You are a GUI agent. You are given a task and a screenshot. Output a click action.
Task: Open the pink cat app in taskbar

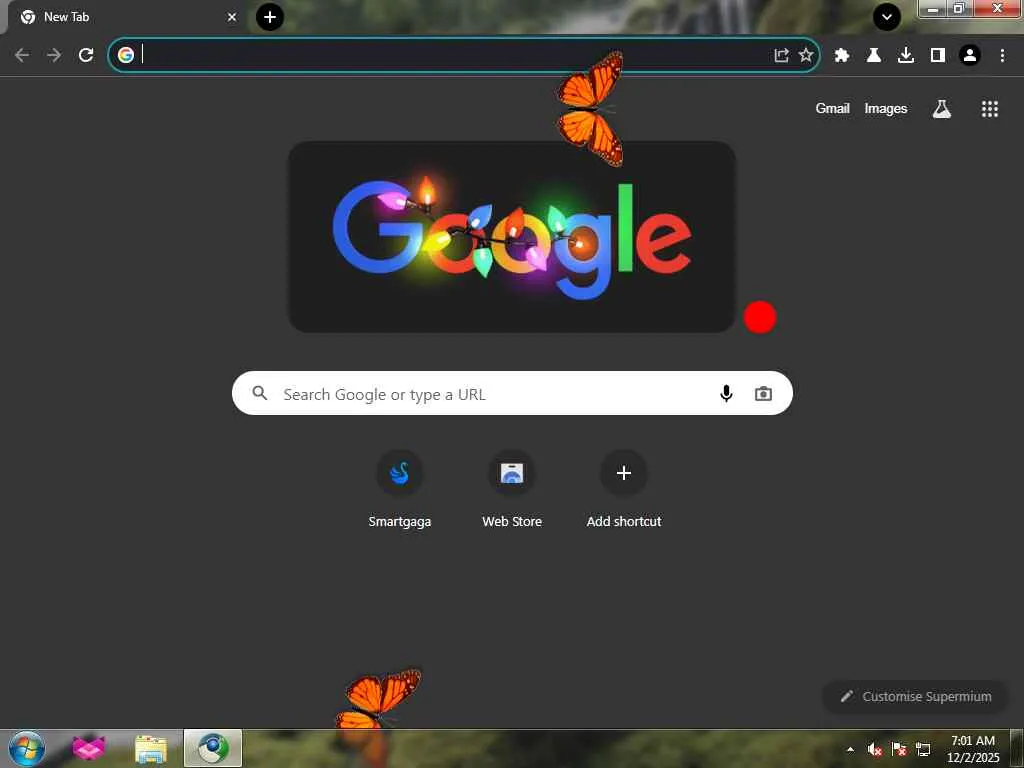89,748
